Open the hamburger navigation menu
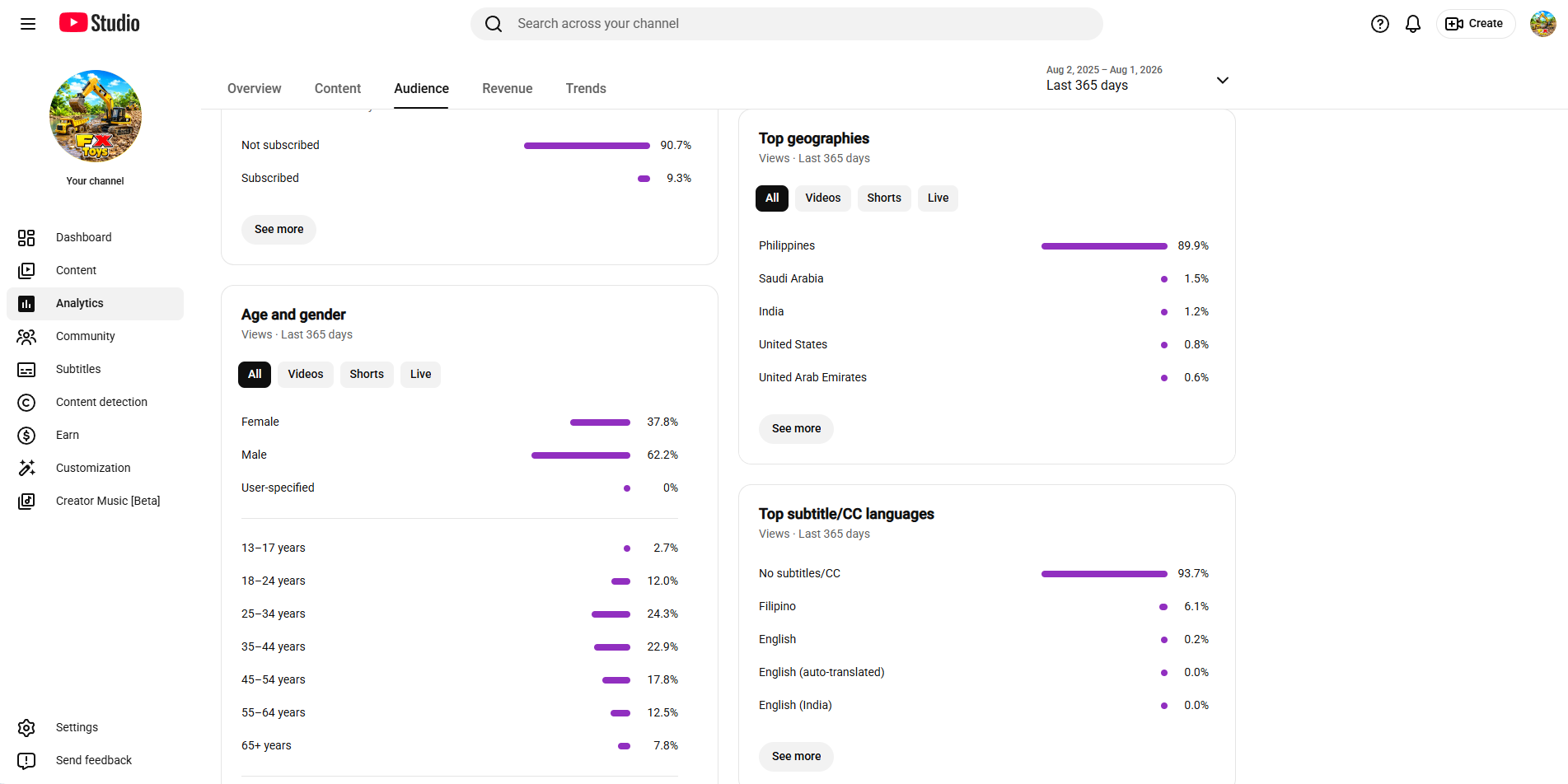1568x784 pixels. click(28, 24)
